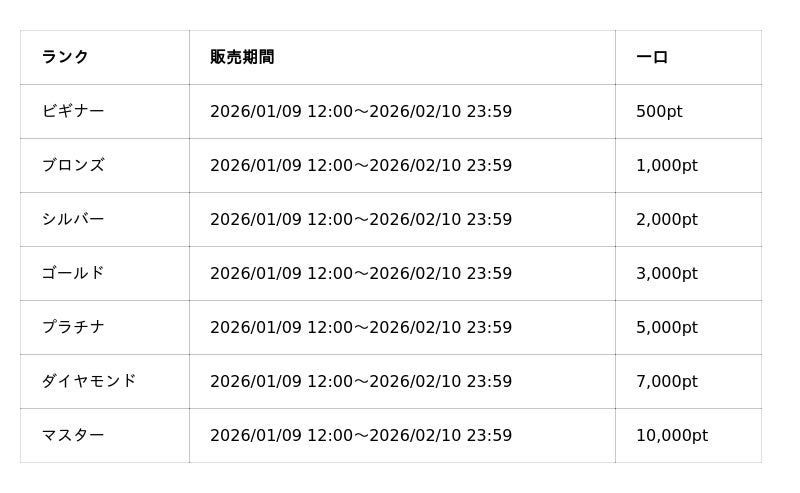Click the 10,000pt price cell
Screen dimensions: 800x493
[x=672, y=435]
